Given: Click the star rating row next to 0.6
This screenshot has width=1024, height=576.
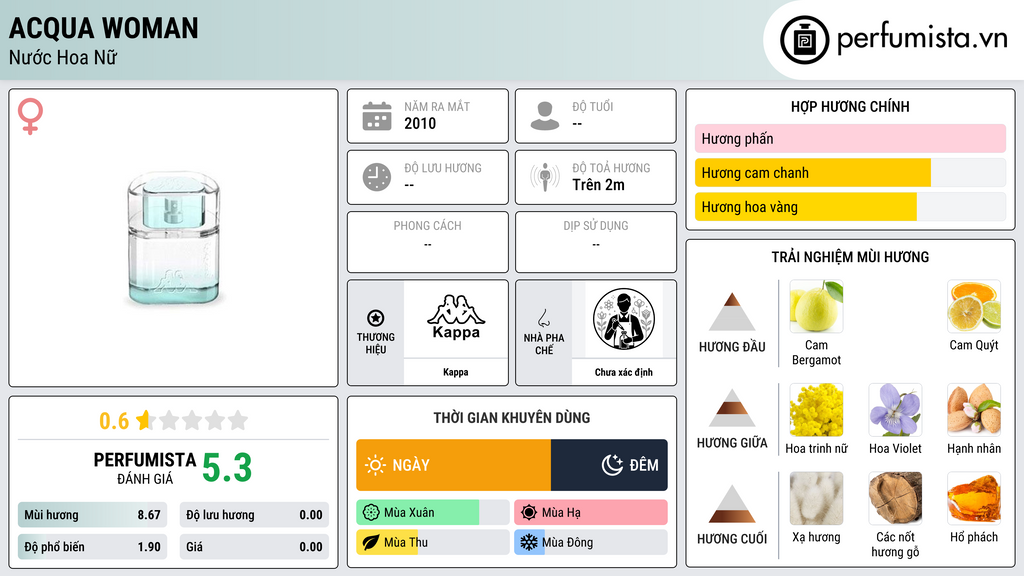Looking at the screenshot, I should tap(192, 420).
